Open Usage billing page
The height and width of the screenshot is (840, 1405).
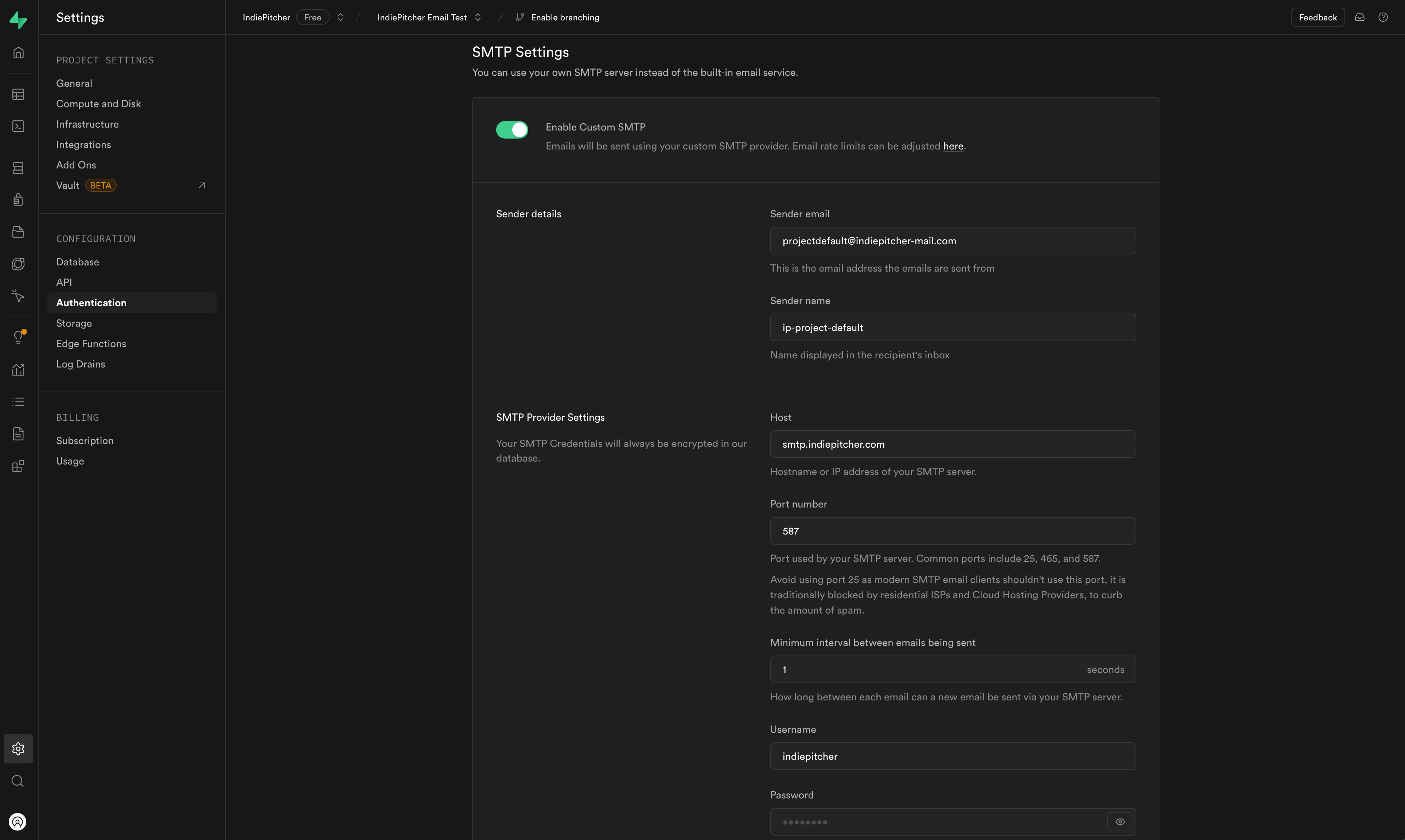[x=70, y=461]
